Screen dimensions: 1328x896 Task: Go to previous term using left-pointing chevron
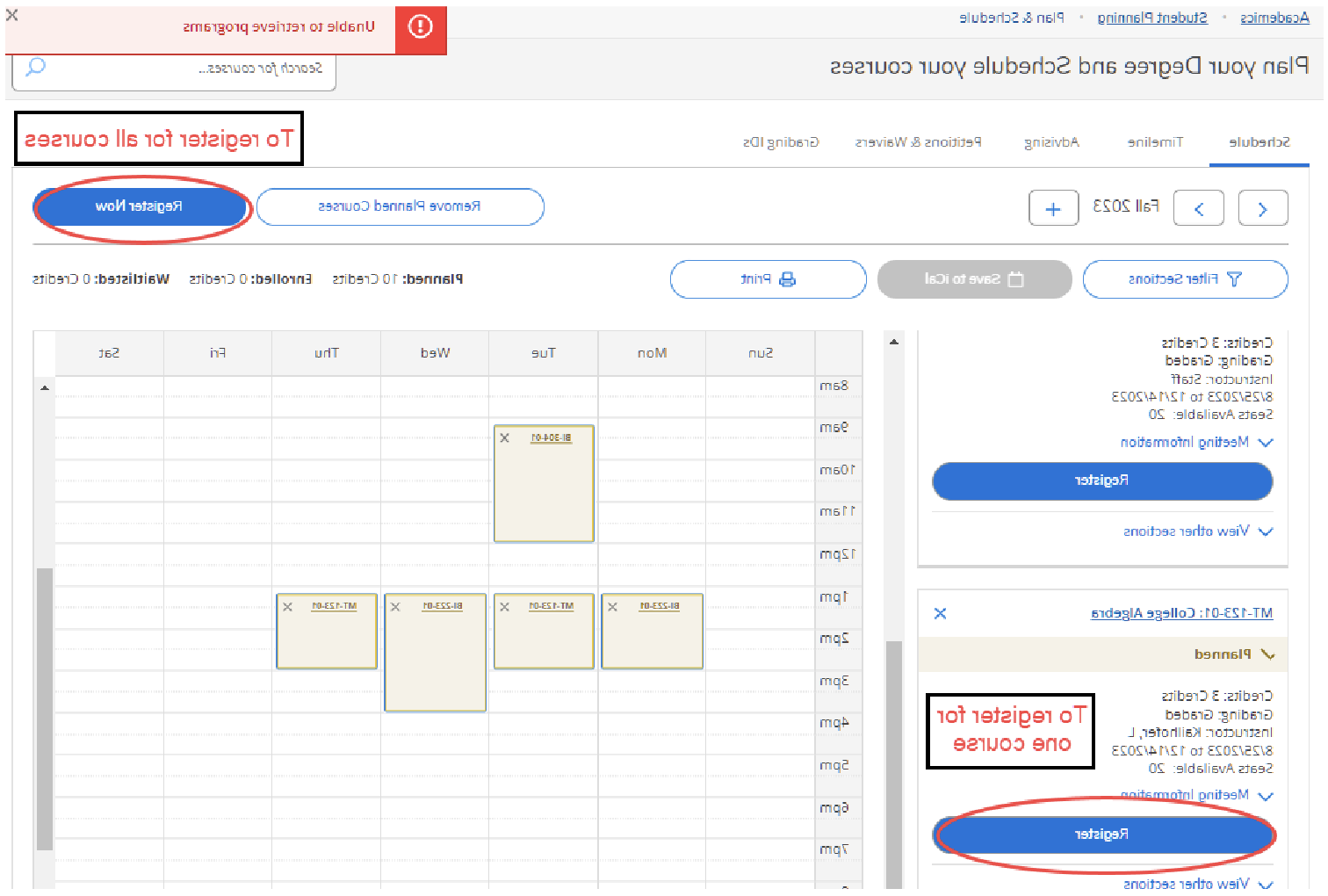pos(1199,208)
